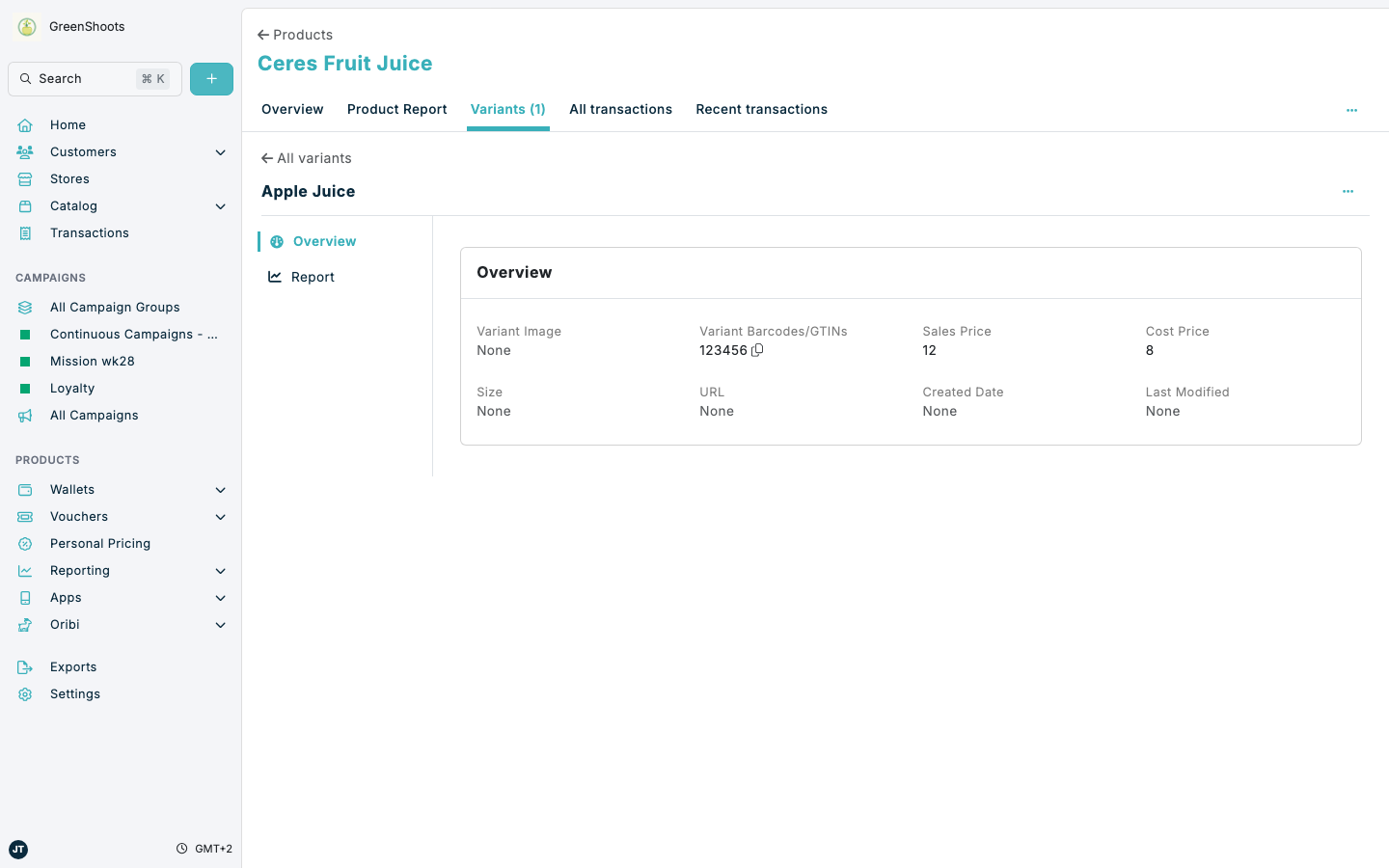This screenshot has height=868, width=1389.
Task: Expand the Reporting menu
Action: click(x=220, y=570)
